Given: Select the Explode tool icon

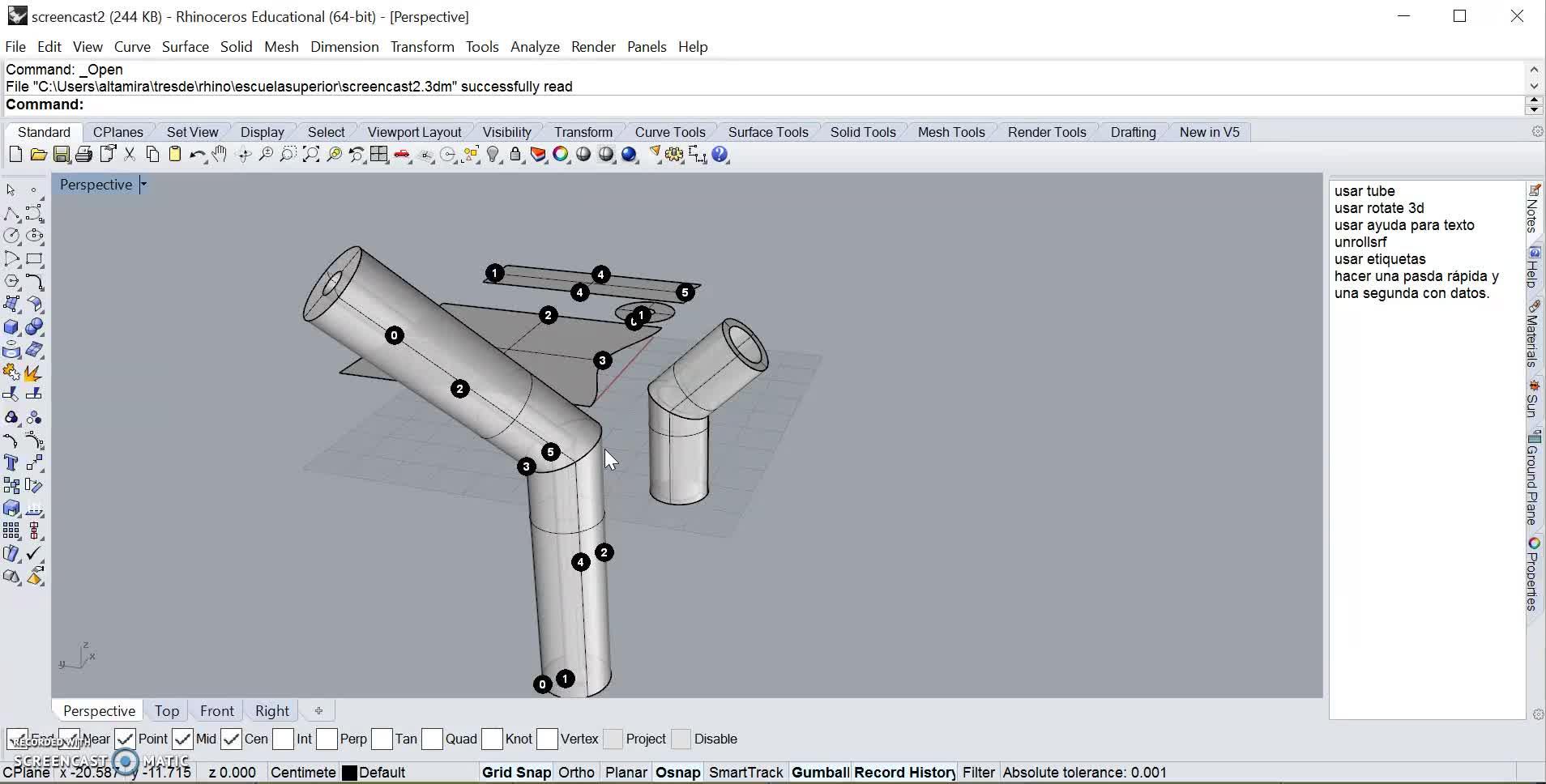Looking at the screenshot, I should pos(32,373).
